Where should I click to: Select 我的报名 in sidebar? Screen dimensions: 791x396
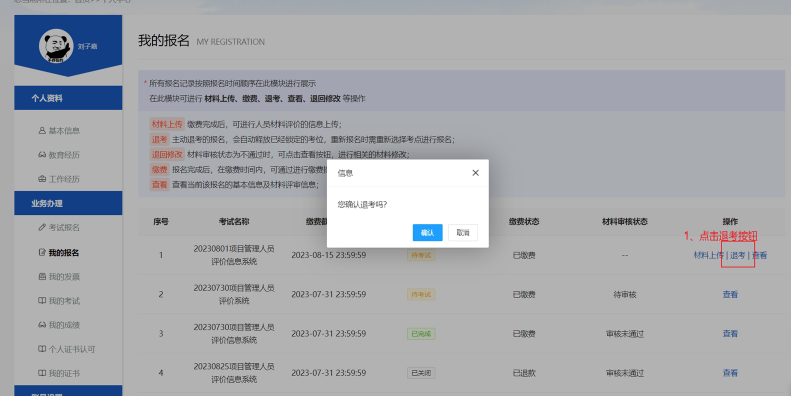[64, 253]
